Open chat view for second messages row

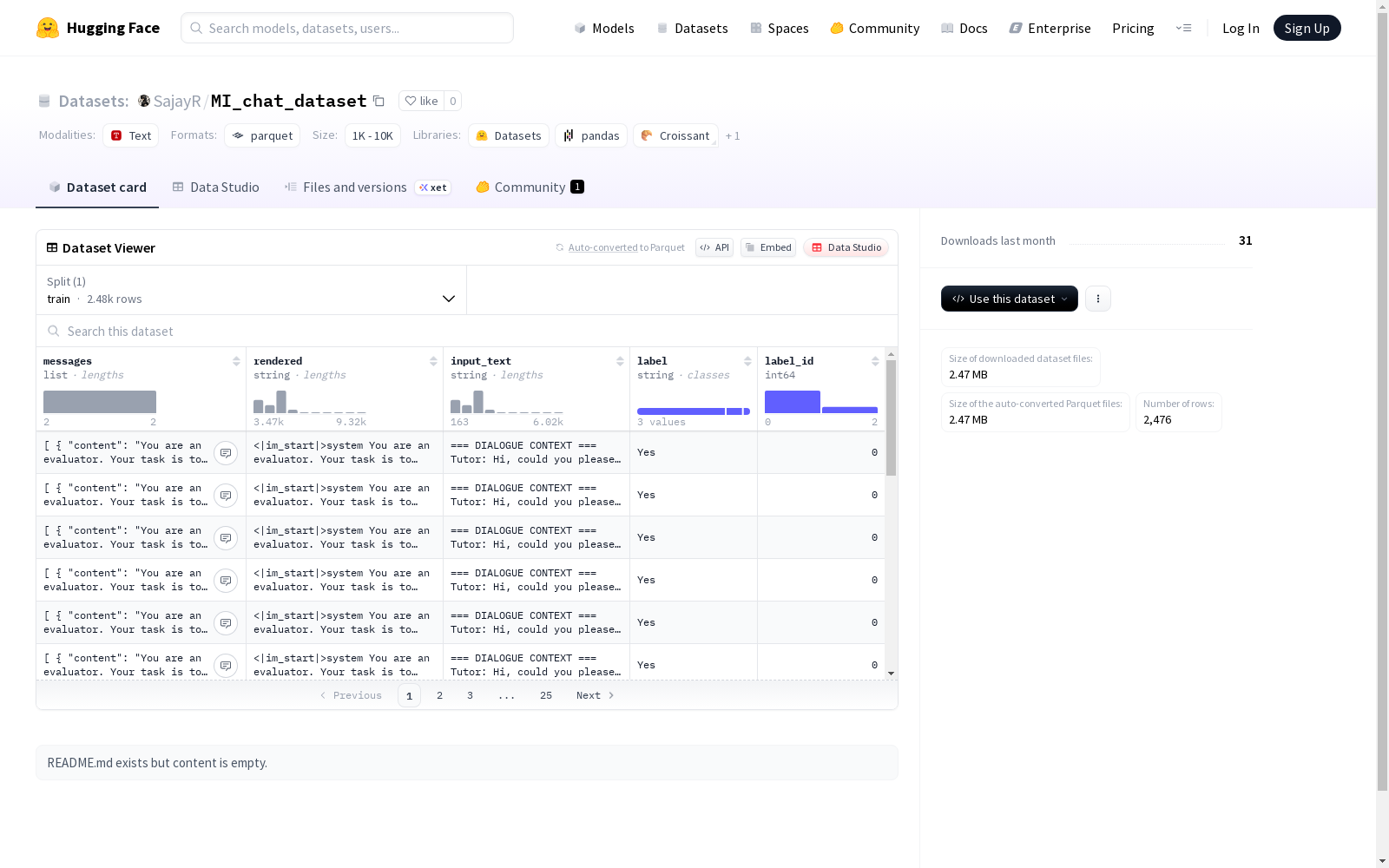click(x=226, y=496)
